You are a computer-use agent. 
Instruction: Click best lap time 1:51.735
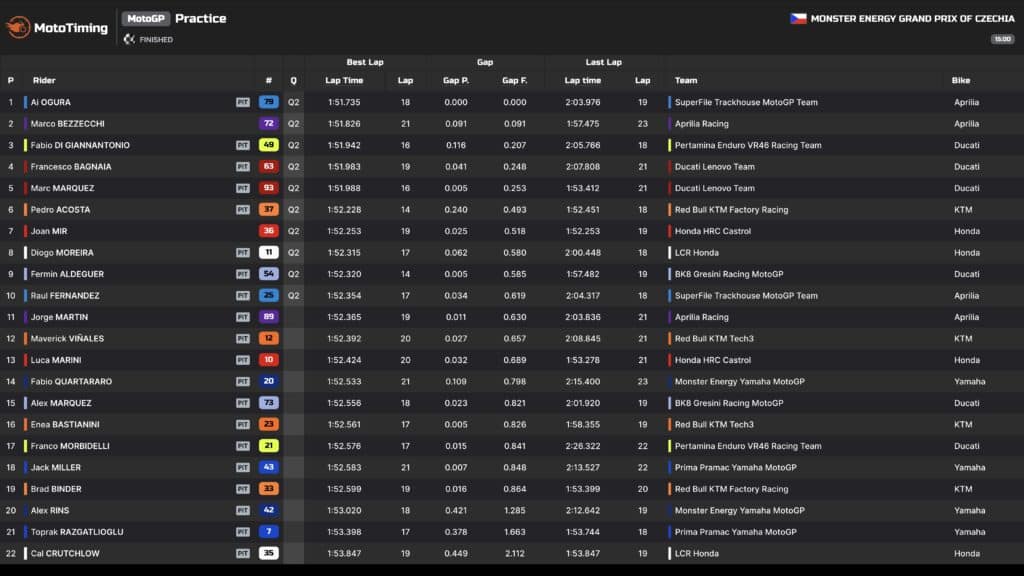[344, 103]
